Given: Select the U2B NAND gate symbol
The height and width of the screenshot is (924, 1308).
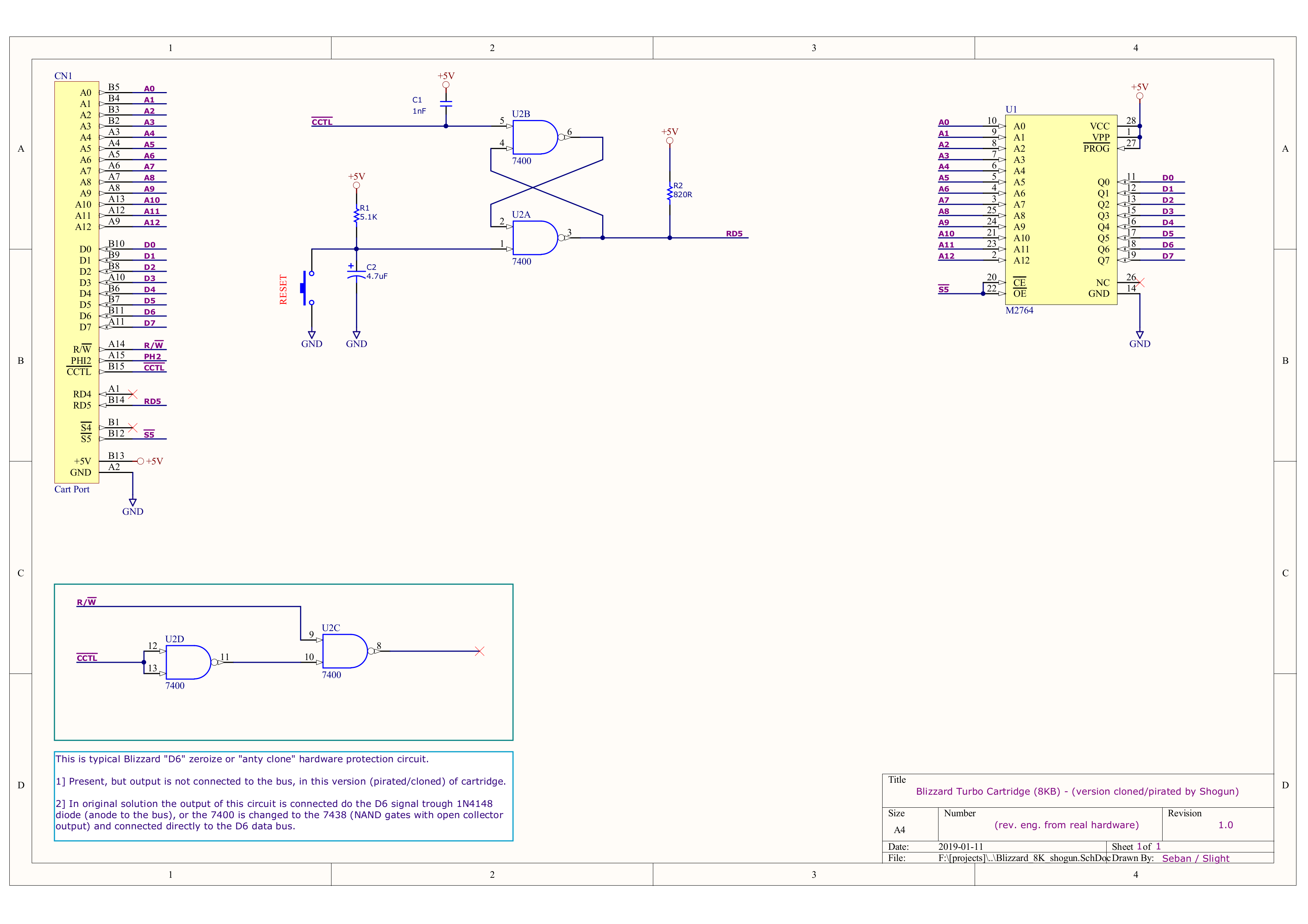Looking at the screenshot, I should tap(535, 137).
